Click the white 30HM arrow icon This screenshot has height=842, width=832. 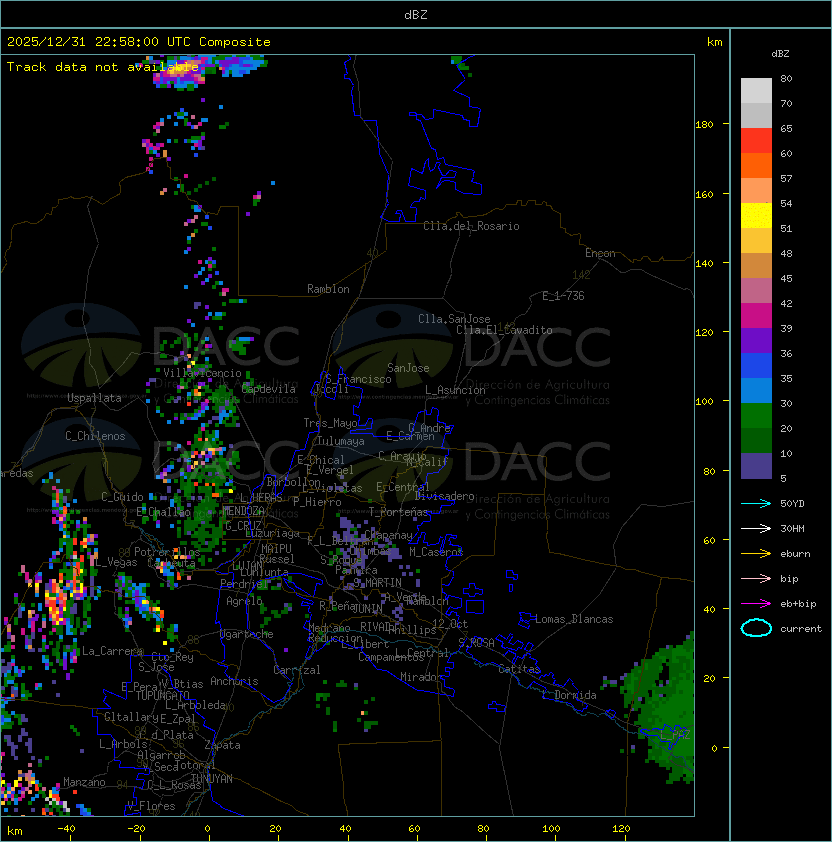coord(756,528)
